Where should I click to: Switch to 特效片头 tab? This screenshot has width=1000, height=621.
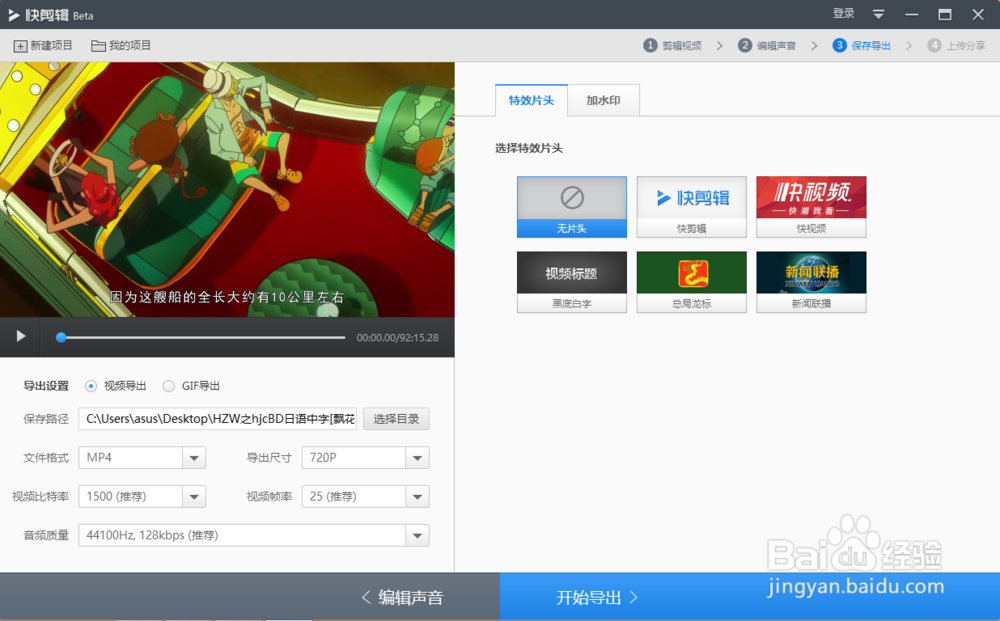(x=531, y=100)
